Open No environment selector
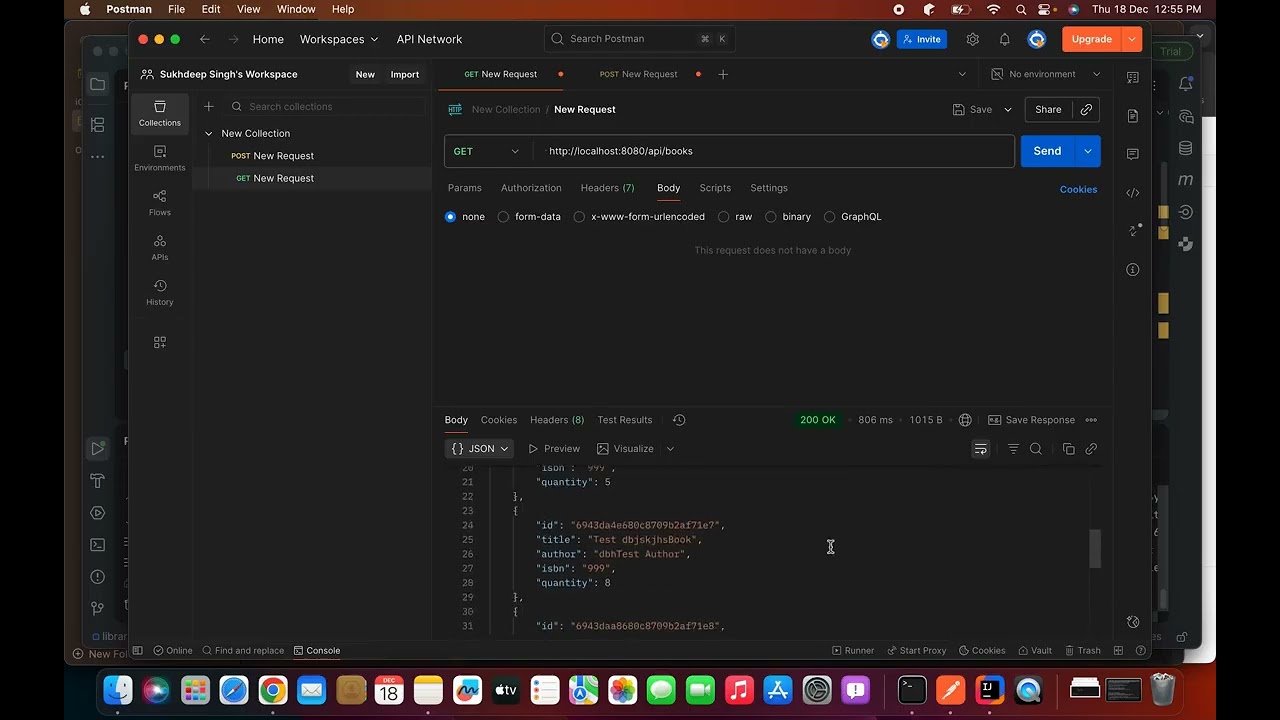Image resolution: width=1280 pixels, height=720 pixels. click(x=1045, y=74)
